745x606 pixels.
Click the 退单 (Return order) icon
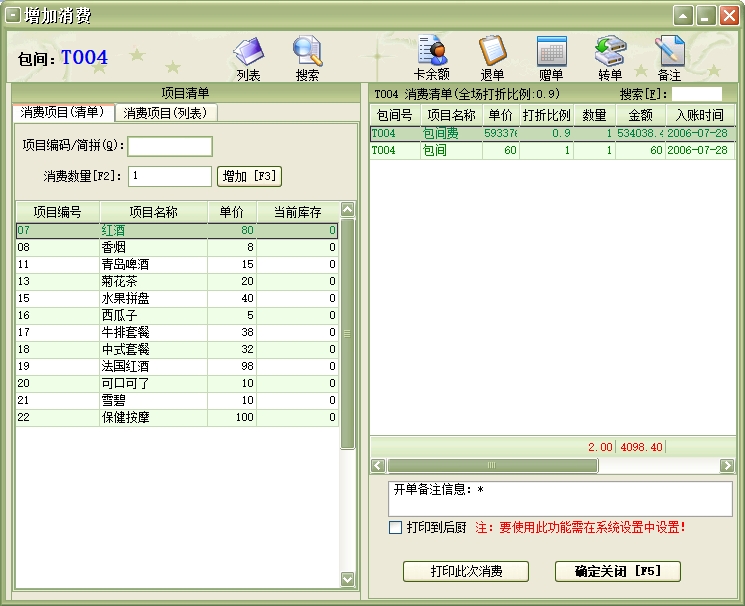pyautogui.click(x=492, y=58)
